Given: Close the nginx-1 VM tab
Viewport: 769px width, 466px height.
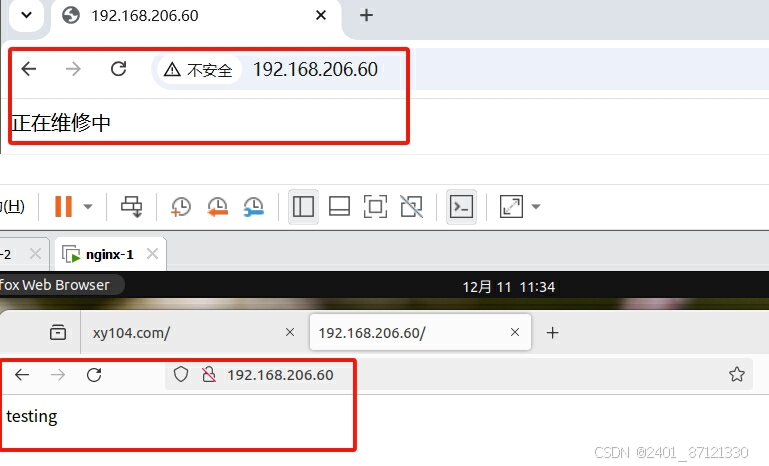Looking at the screenshot, I should tap(153, 254).
